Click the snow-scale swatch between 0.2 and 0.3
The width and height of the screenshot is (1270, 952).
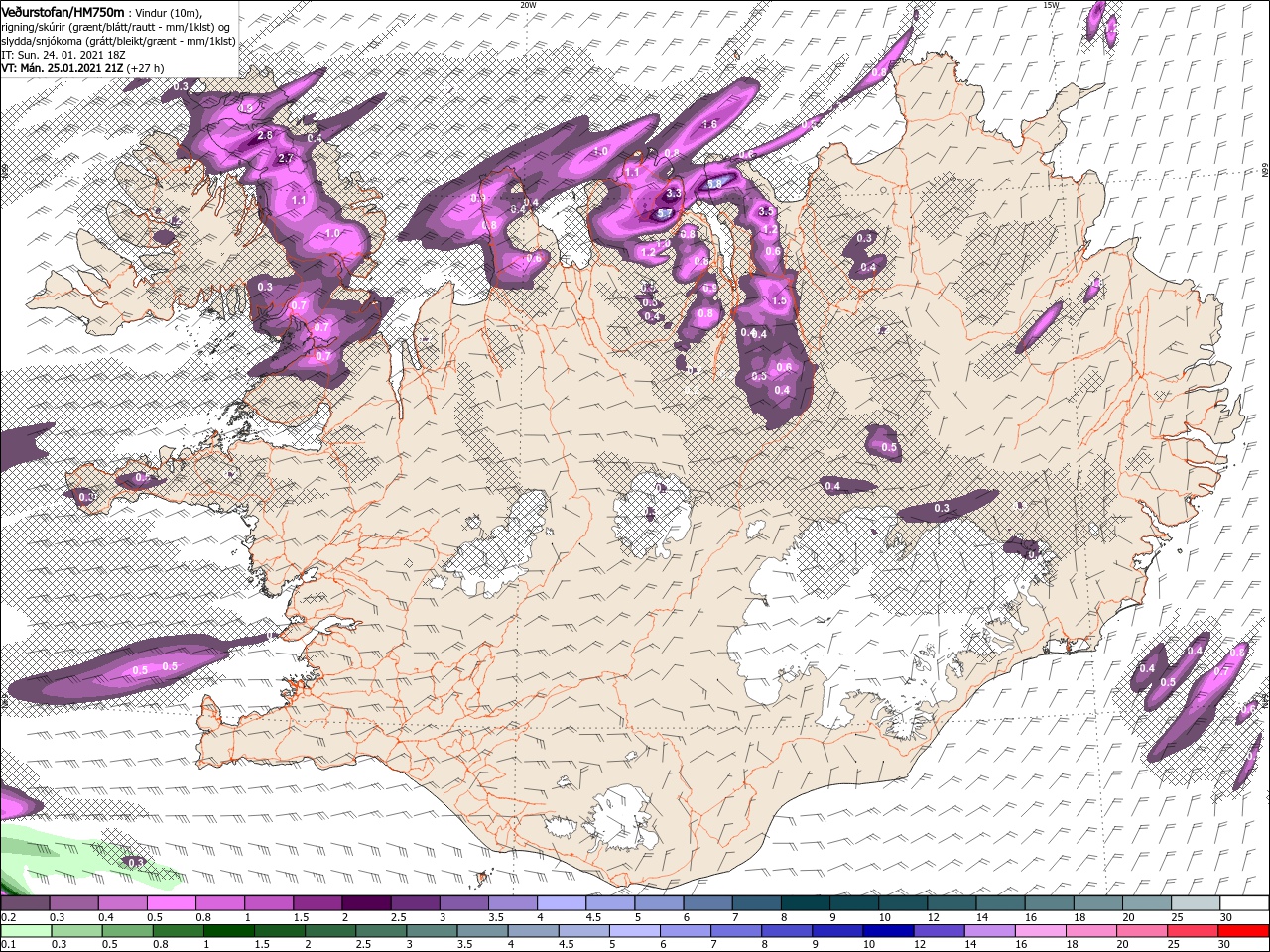[x=25, y=903]
